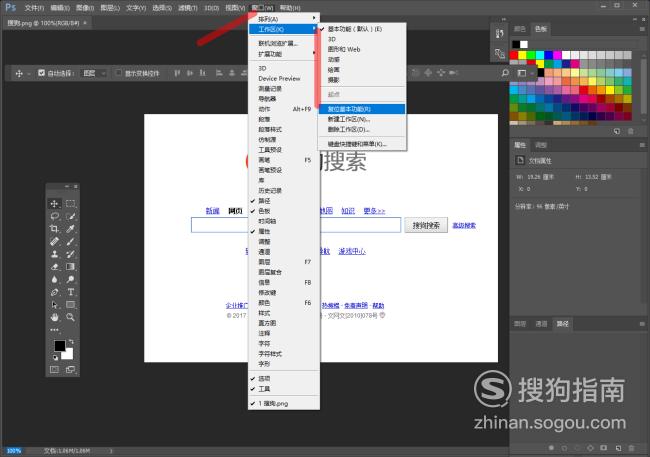
Task: Click align top edges in the options bar
Action: tap(177, 73)
